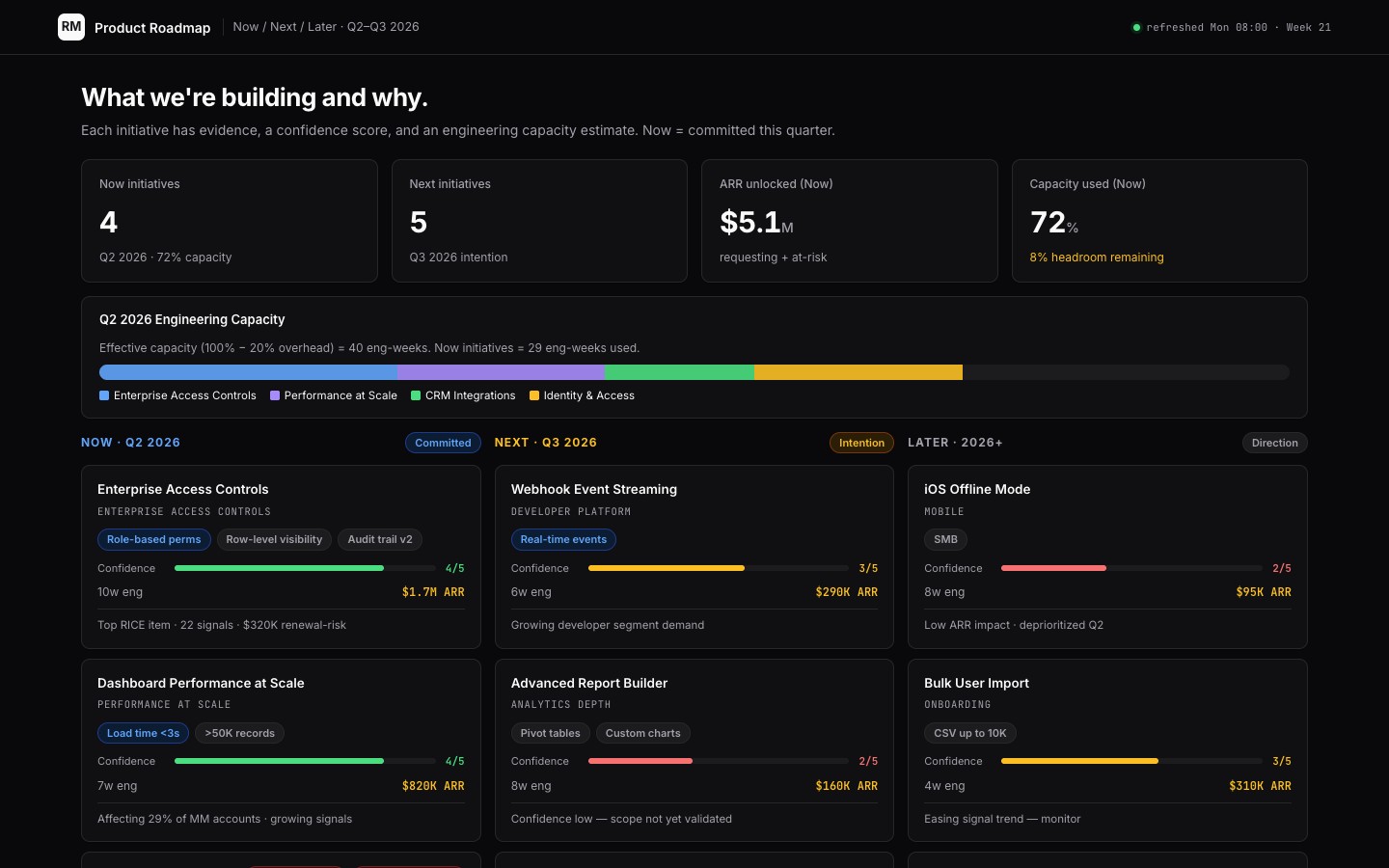Viewport: 1389px width, 868px height.
Task: Click the Custom charts tag
Action: tap(643, 733)
